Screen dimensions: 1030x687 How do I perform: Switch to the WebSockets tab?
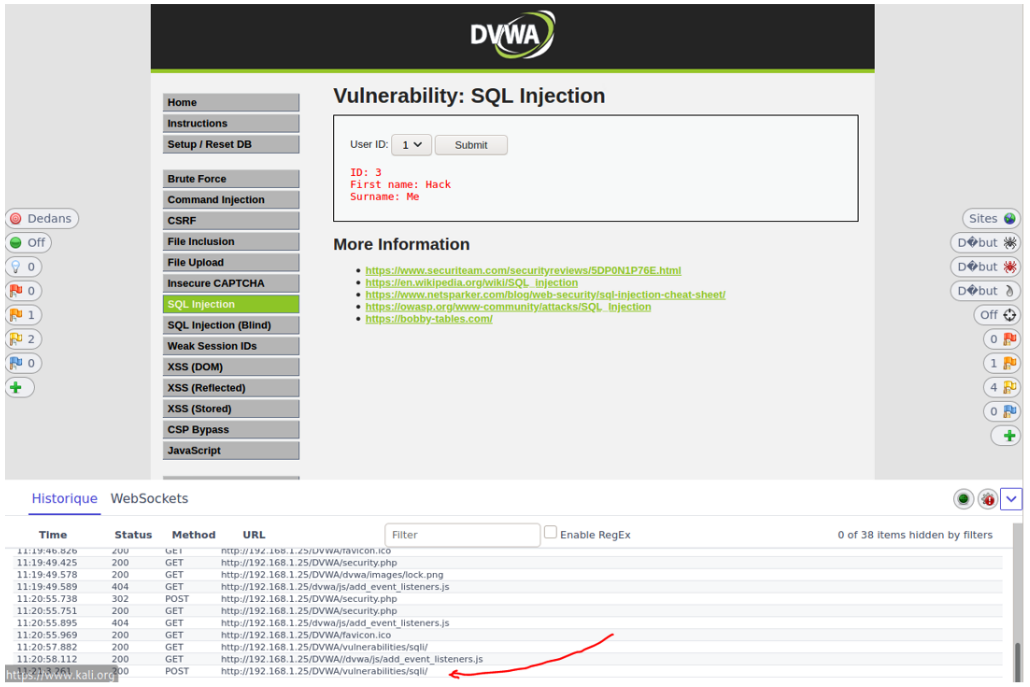149,498
